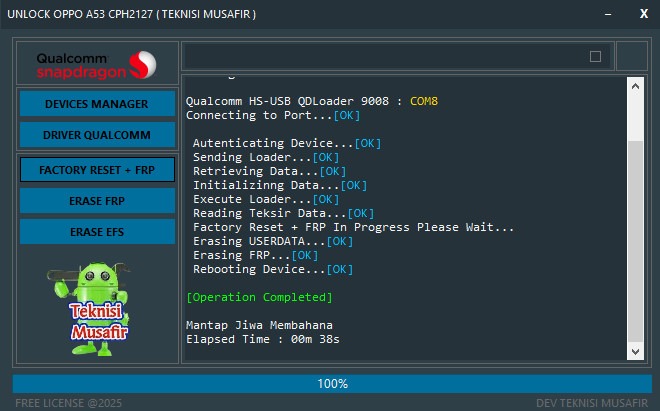Image resolution: width=660 pixels, height=411 pixels.
Task: Click the log scrollbar up arrow
Action: click(635, 86)
